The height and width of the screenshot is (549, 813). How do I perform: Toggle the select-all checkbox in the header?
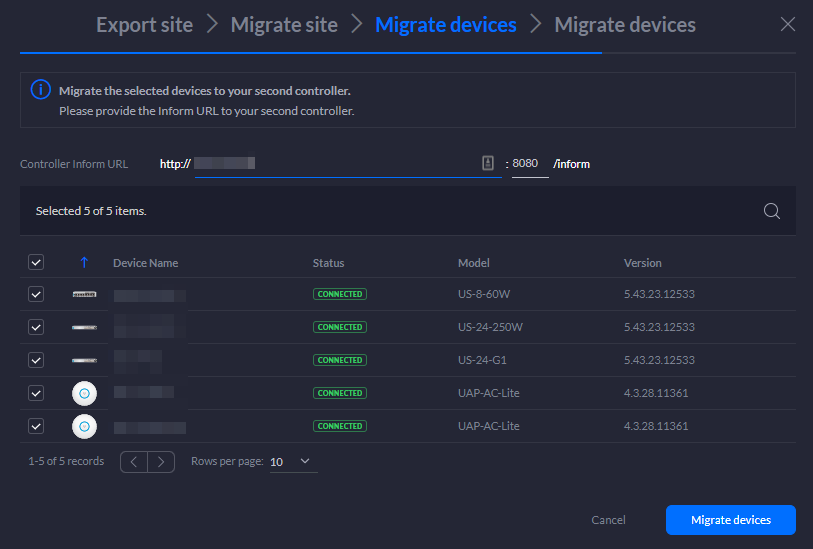click(36, 262)
